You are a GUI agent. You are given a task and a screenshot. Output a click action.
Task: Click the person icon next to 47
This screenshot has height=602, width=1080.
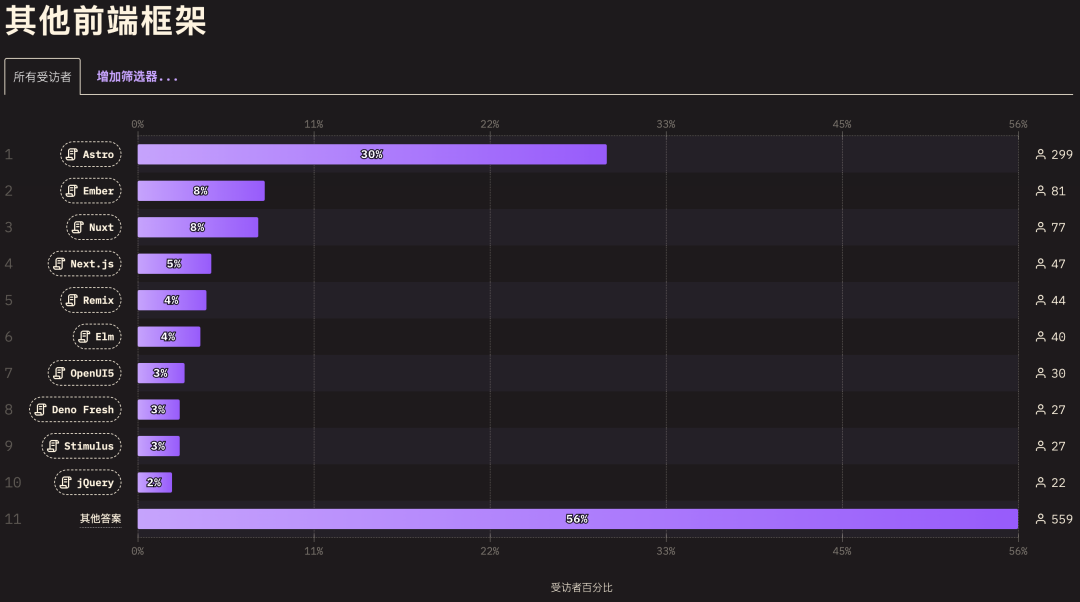1041,264
